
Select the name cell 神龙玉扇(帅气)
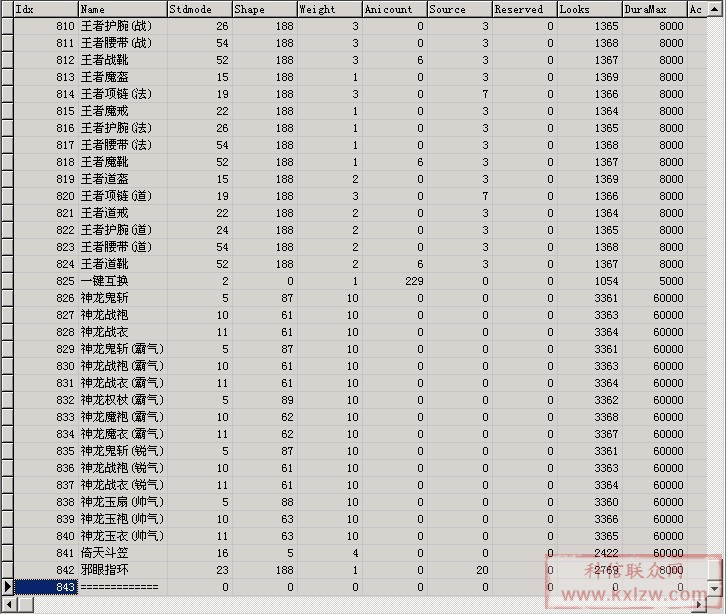(x=122, y=502)
